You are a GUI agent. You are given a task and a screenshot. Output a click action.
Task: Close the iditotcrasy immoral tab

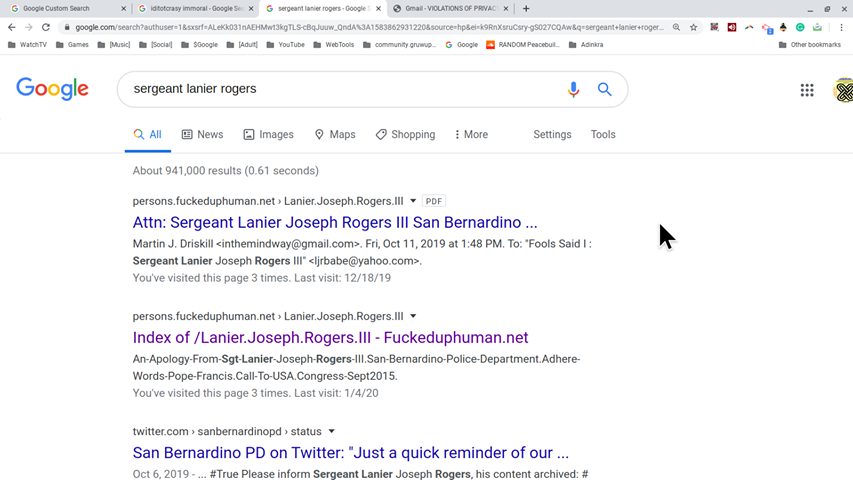click(x=251, y=9)
